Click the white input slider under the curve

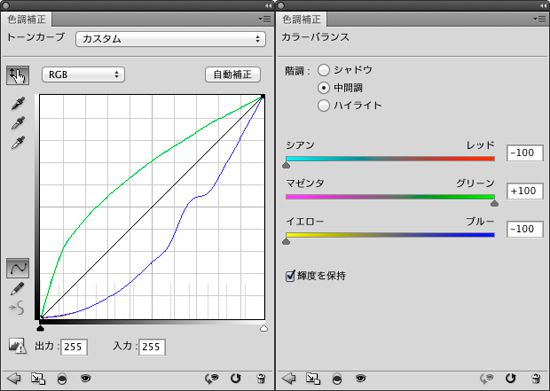coord(264,328)
